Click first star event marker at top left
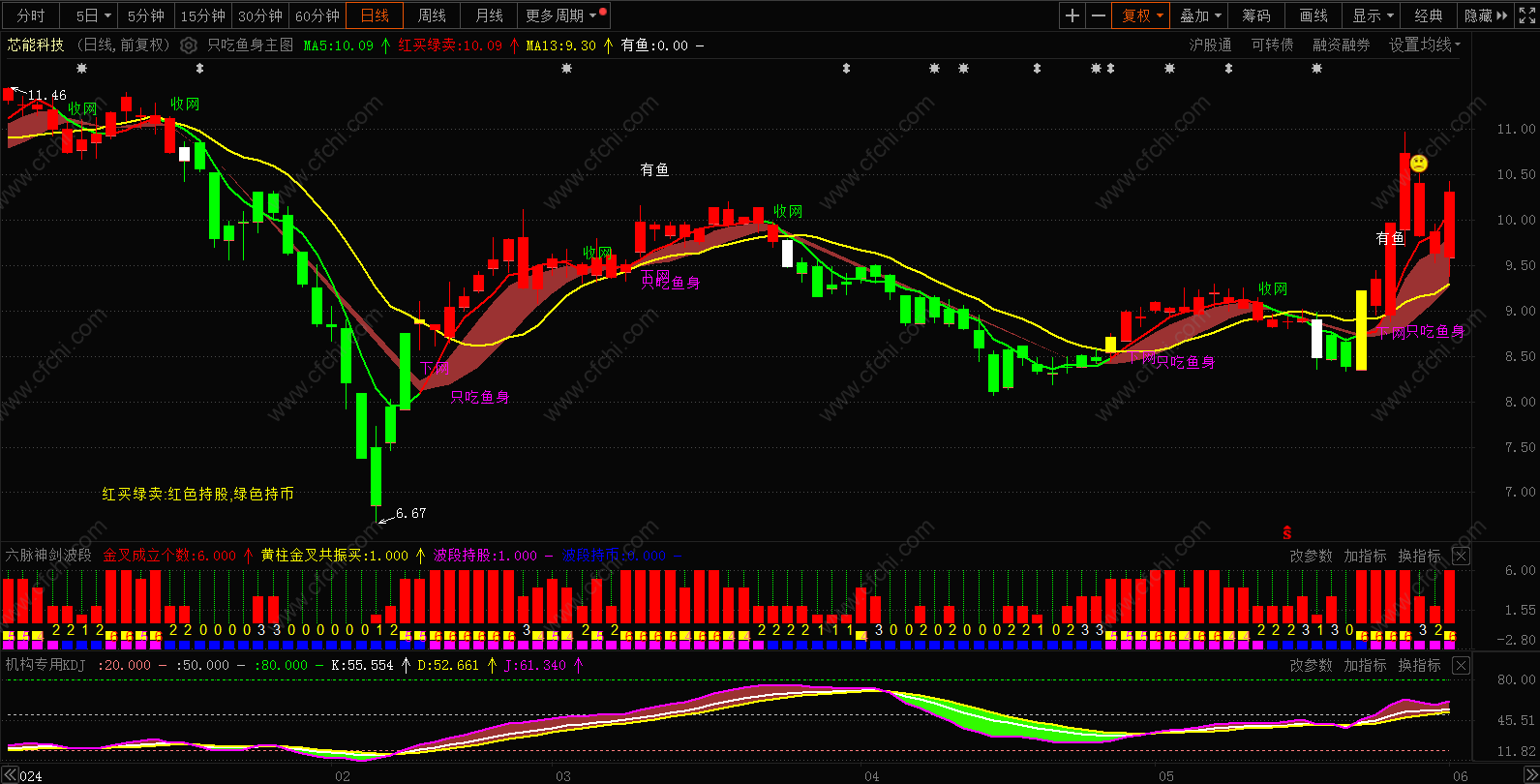This screenshot has width=1540, height=784. pos(81,69)
